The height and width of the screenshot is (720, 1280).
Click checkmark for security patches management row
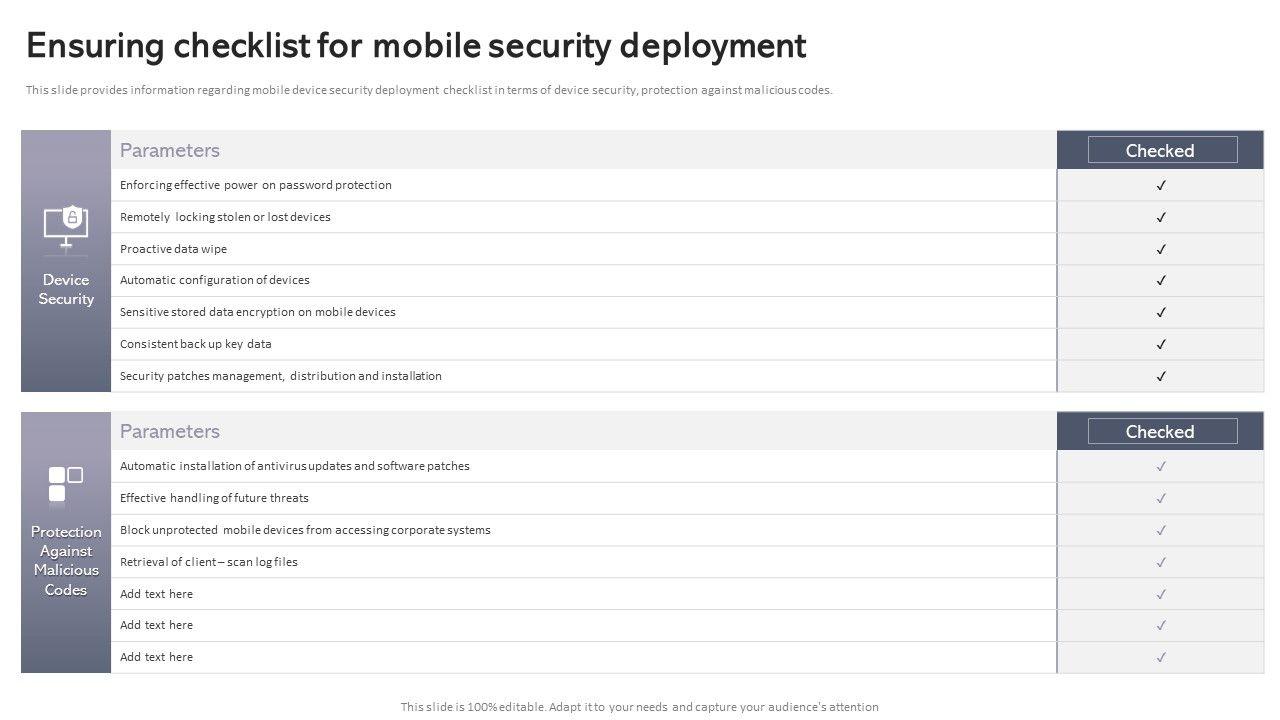click(1161, 376)
